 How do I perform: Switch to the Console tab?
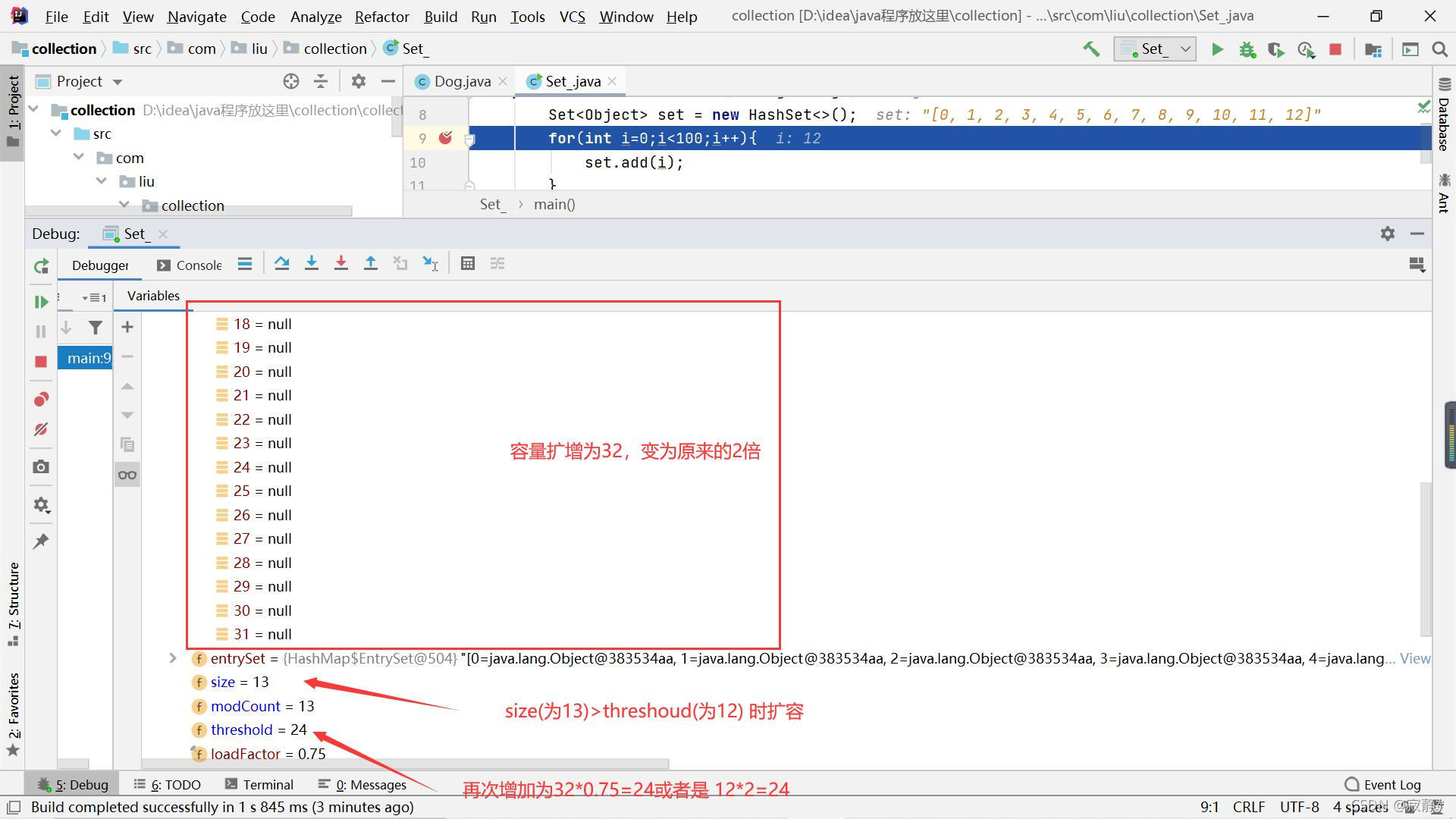[190, 265]
